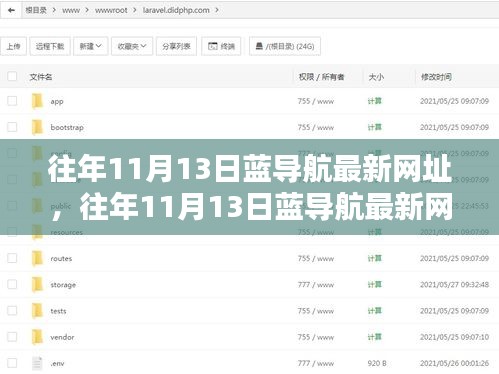Screen dimensions: 499x374
Task: Open the vendor folder by its name
Action: [x=62, y=337]
